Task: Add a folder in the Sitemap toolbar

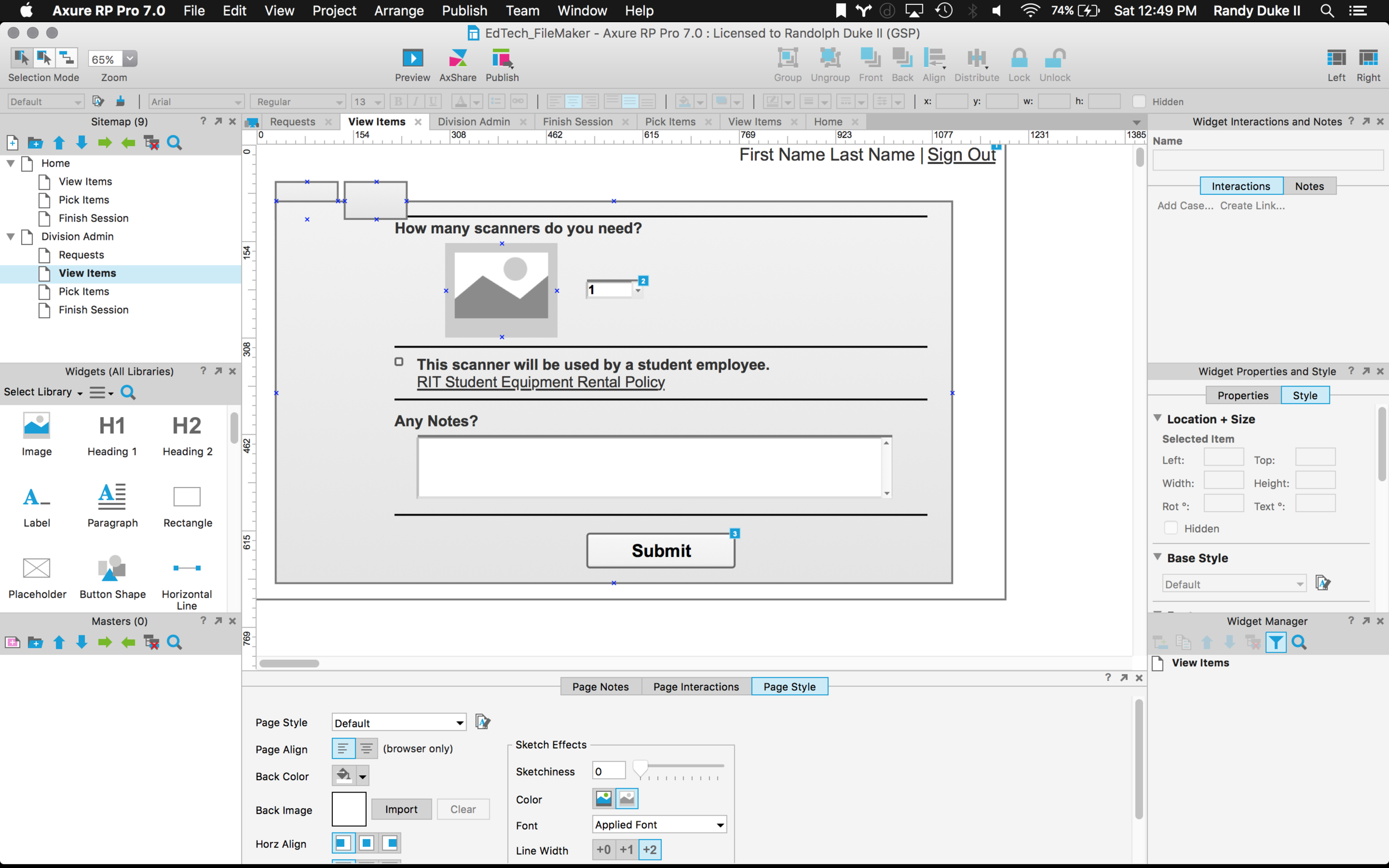Action: (x=35, y=142)
